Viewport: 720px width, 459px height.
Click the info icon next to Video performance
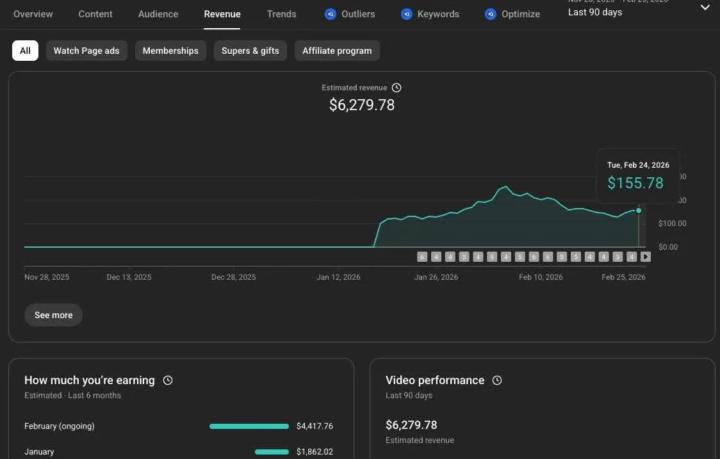click(497, 380)
